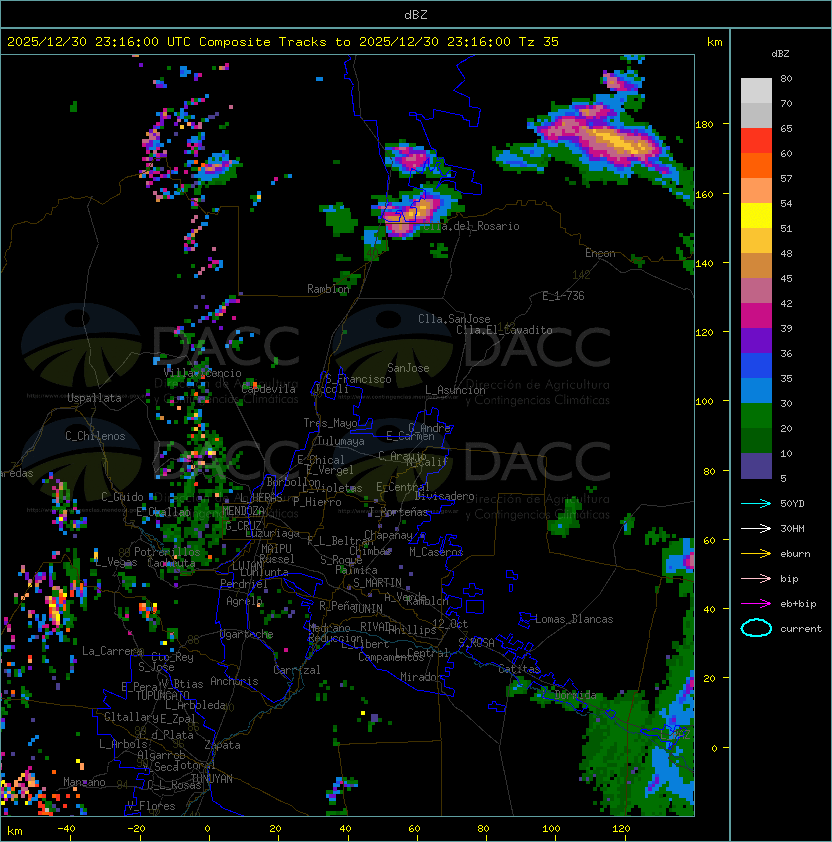Click the white 30HM arrow icon
Image resolution: width=832 pixels, height=842 pixels.
756,528
